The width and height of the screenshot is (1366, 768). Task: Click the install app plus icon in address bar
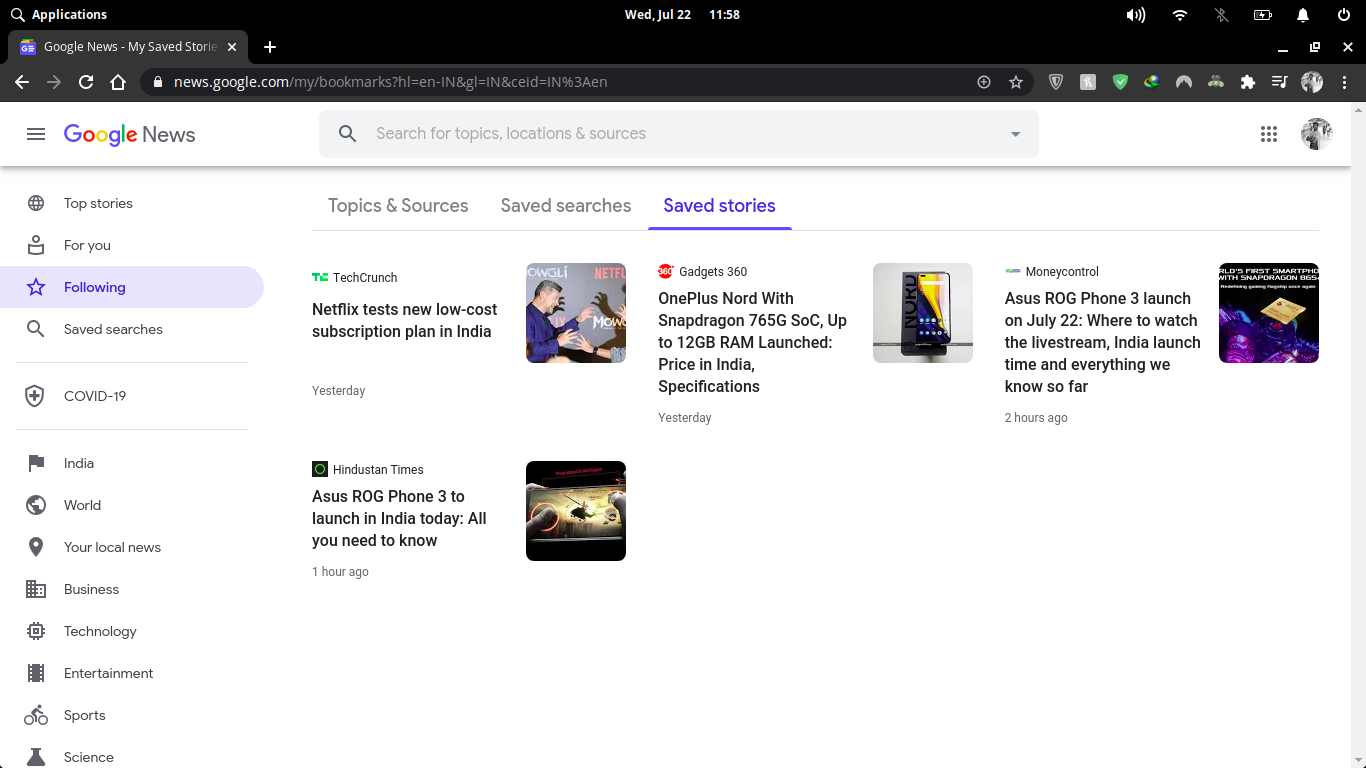point(984,82)
